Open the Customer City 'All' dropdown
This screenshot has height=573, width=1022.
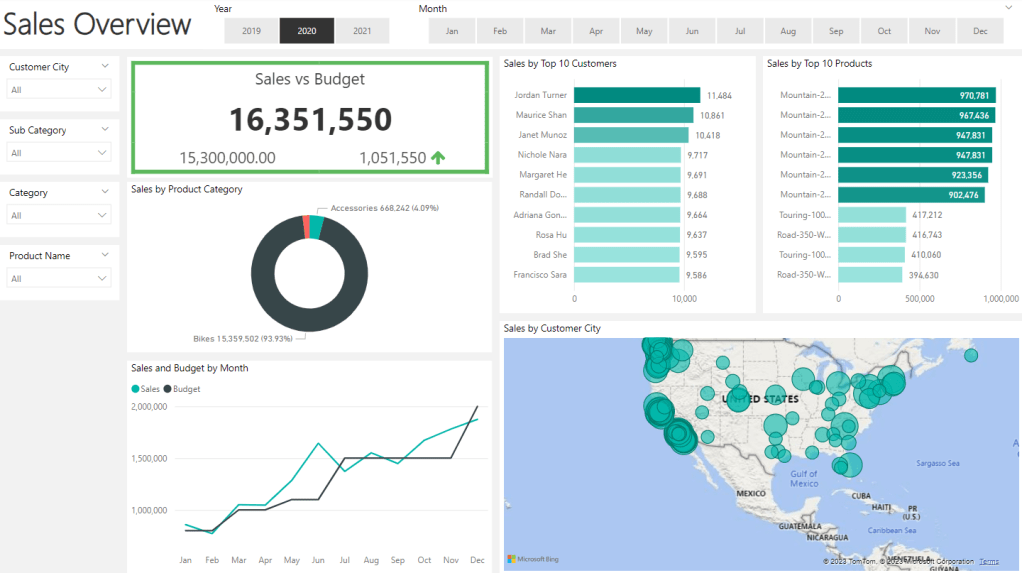tap(59, 90)
